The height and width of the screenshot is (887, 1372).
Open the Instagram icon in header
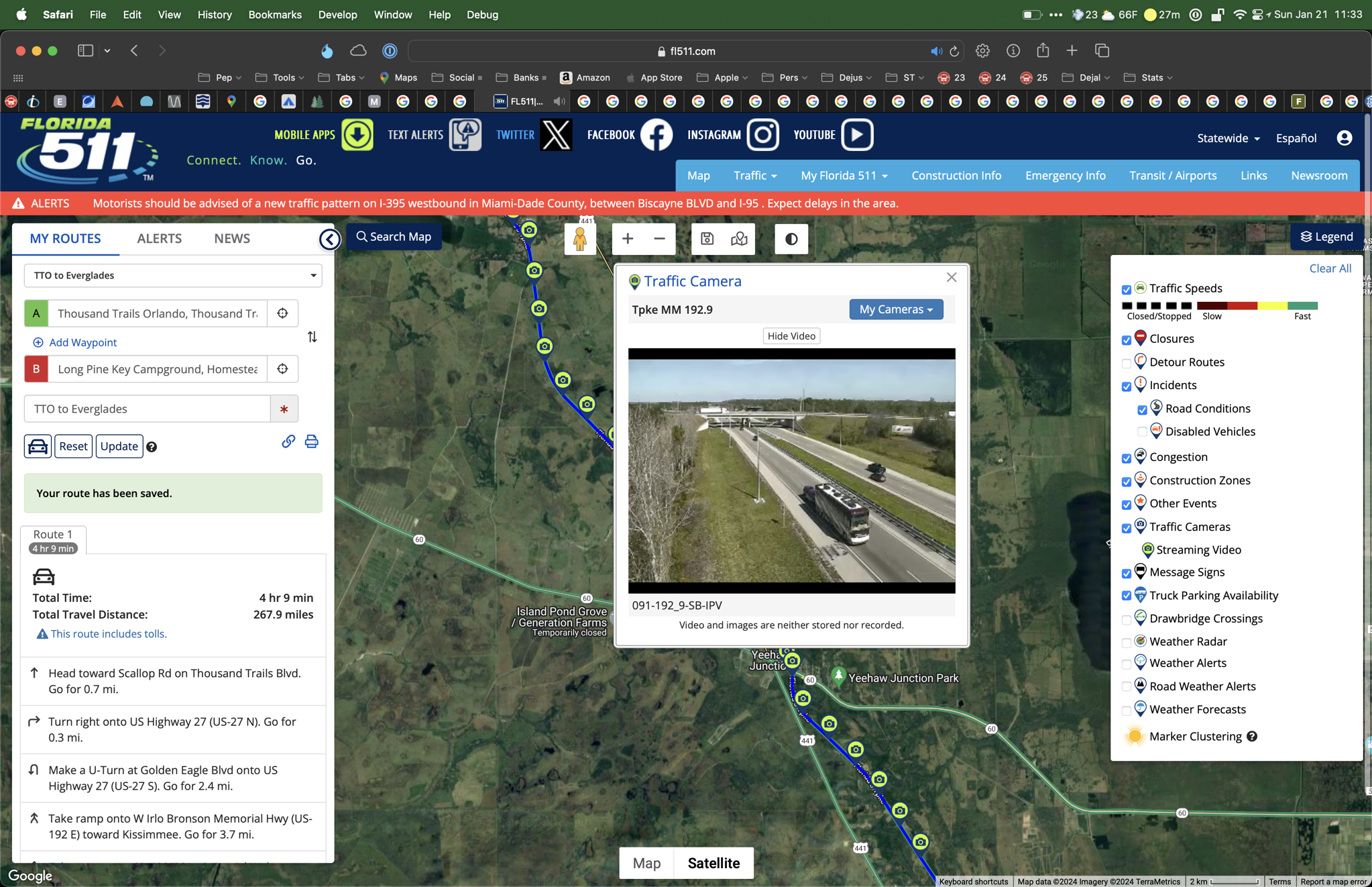(x=763, y=135)
